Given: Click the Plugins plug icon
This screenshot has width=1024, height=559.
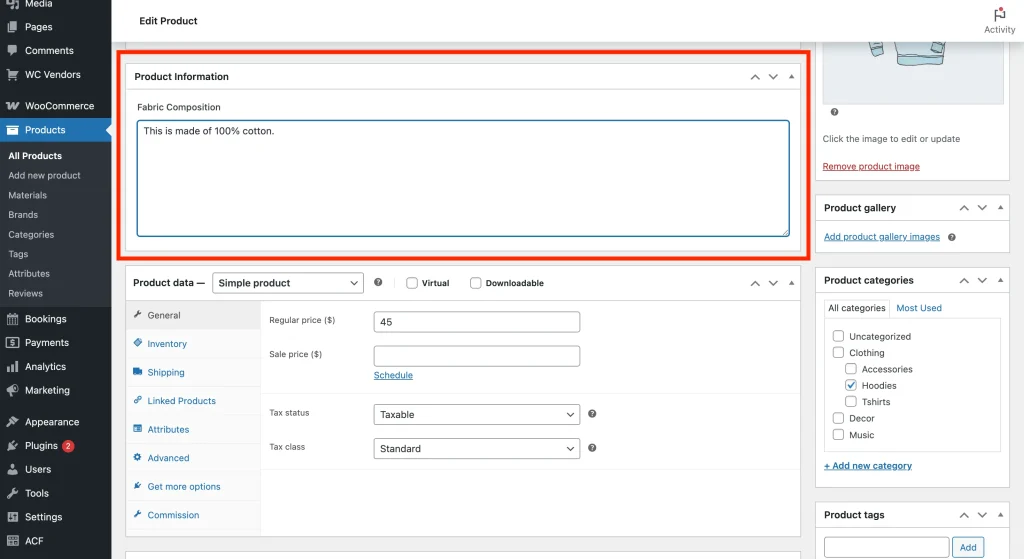Looking at the screenshot, I should pos(12,445).
